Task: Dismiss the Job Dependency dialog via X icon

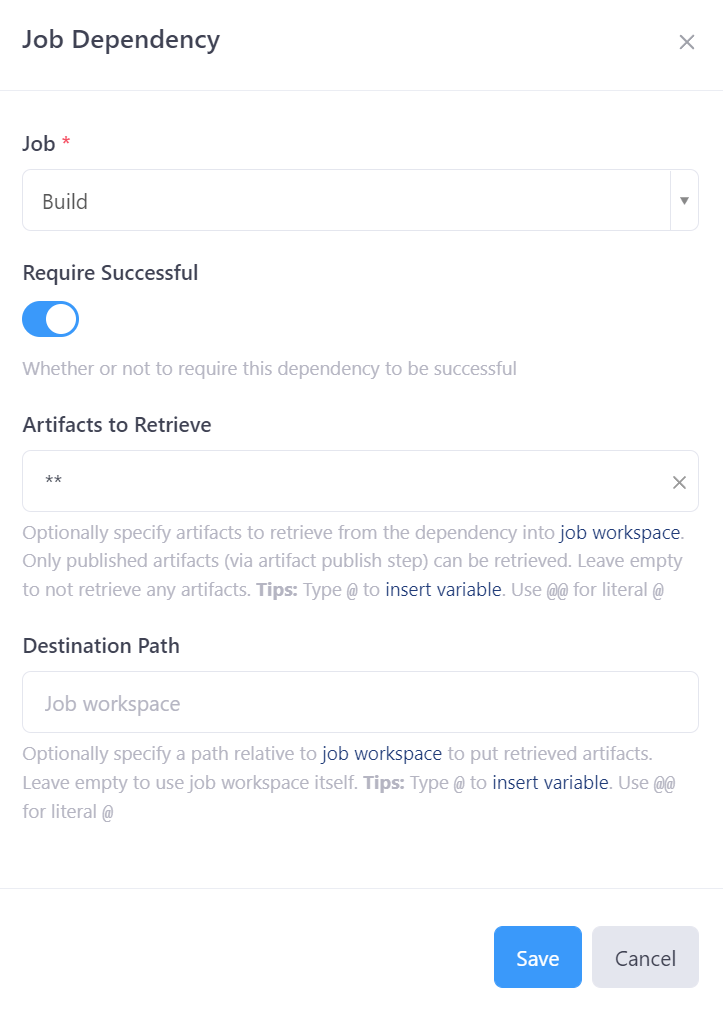Action: 687,42
